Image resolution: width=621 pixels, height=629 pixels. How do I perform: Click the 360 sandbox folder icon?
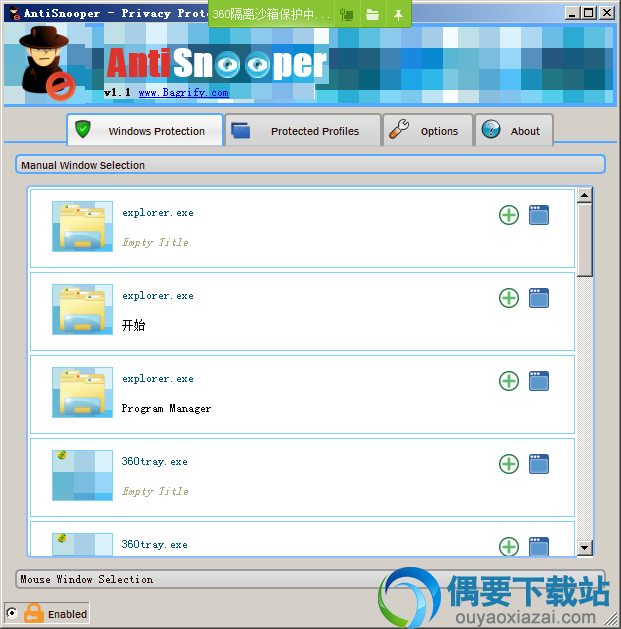point(372,15)
